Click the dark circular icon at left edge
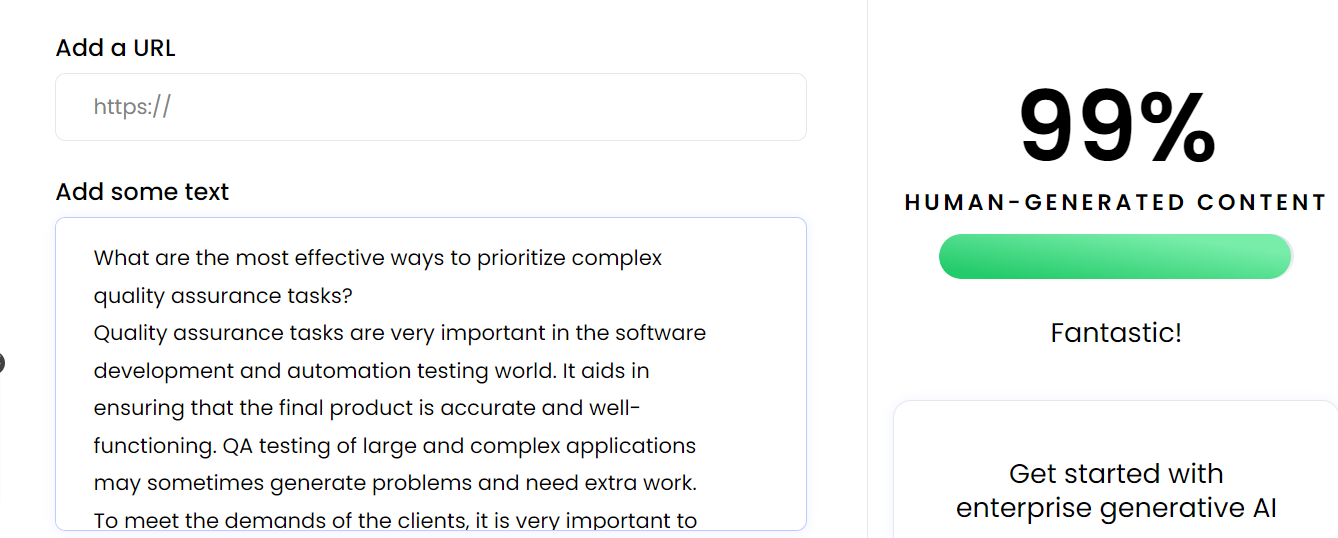Viewport: 1338px width, 538px height. 1,363
